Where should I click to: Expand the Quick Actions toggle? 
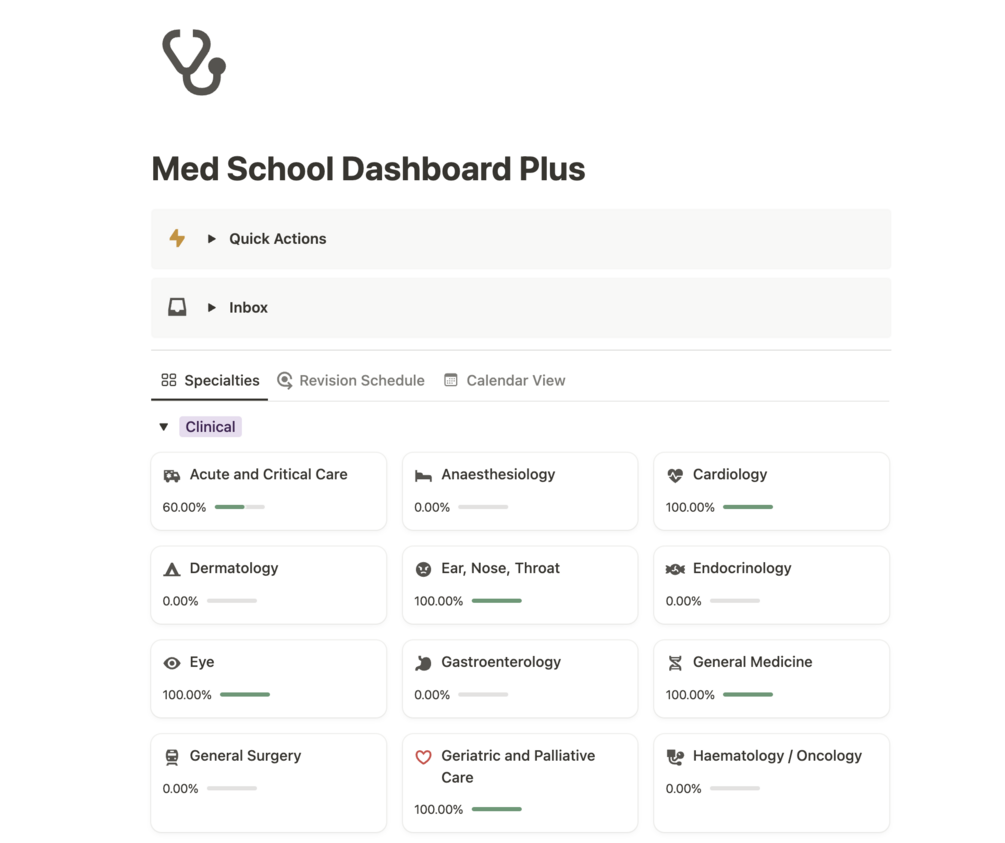(212, 239)
